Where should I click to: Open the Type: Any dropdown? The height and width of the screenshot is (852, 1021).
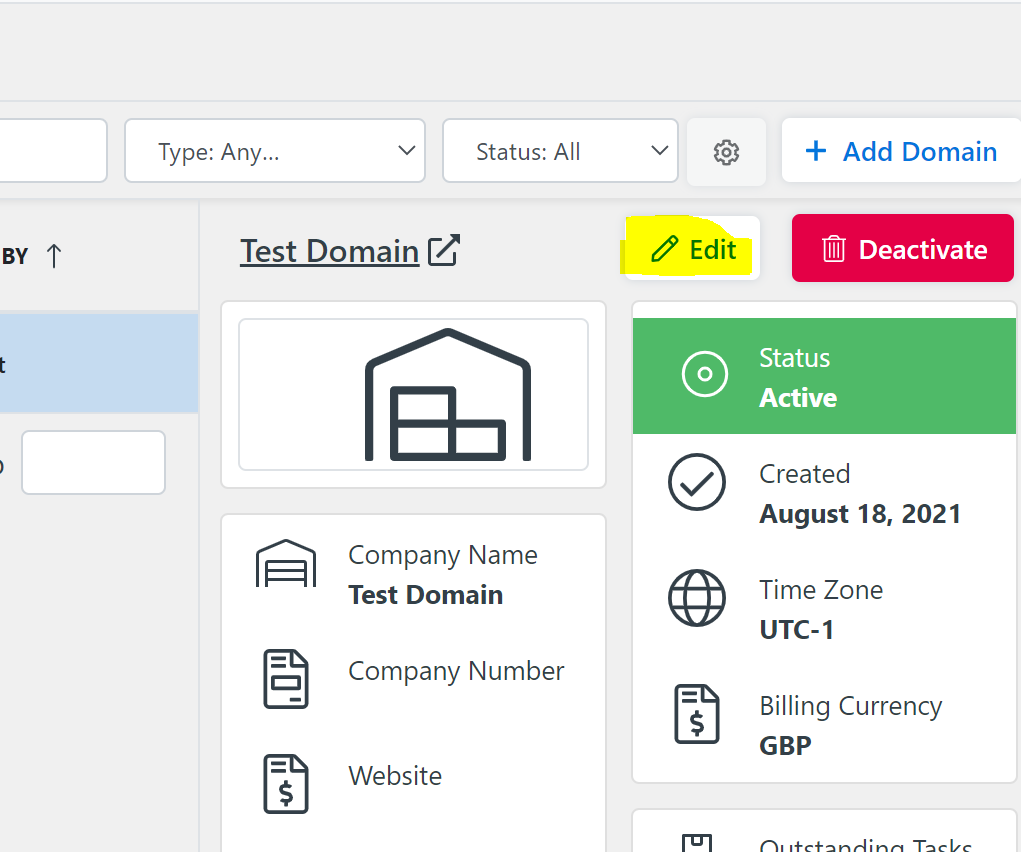[x=275, y=151]
